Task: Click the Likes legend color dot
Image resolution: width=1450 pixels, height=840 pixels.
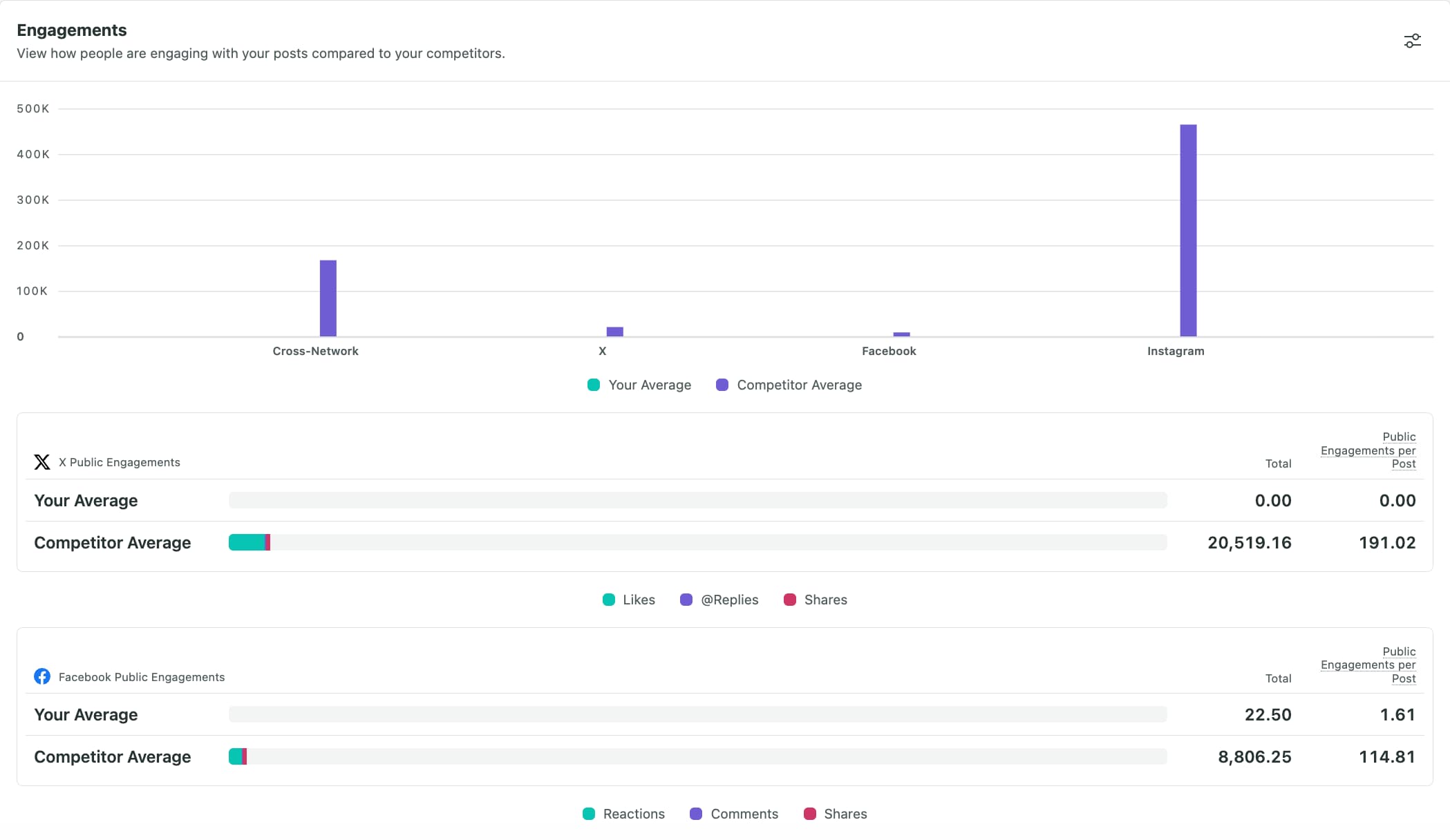Action: coord(609,600)
